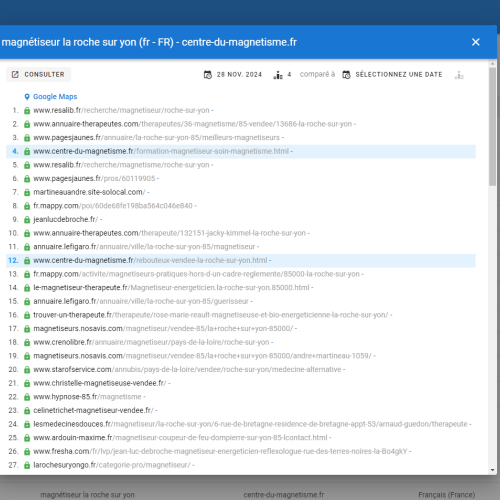Image resolution: width=500 pixels, height=500 pixels.
Task: Open result 21 christelle-magnetiseuse-vendee.fr
Action: [100, 384]
